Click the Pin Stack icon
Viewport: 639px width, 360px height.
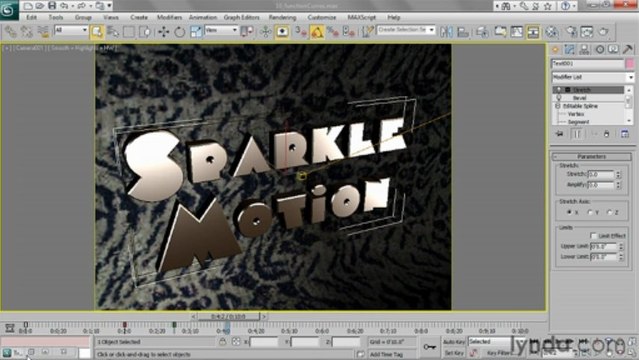click(560, 134)
